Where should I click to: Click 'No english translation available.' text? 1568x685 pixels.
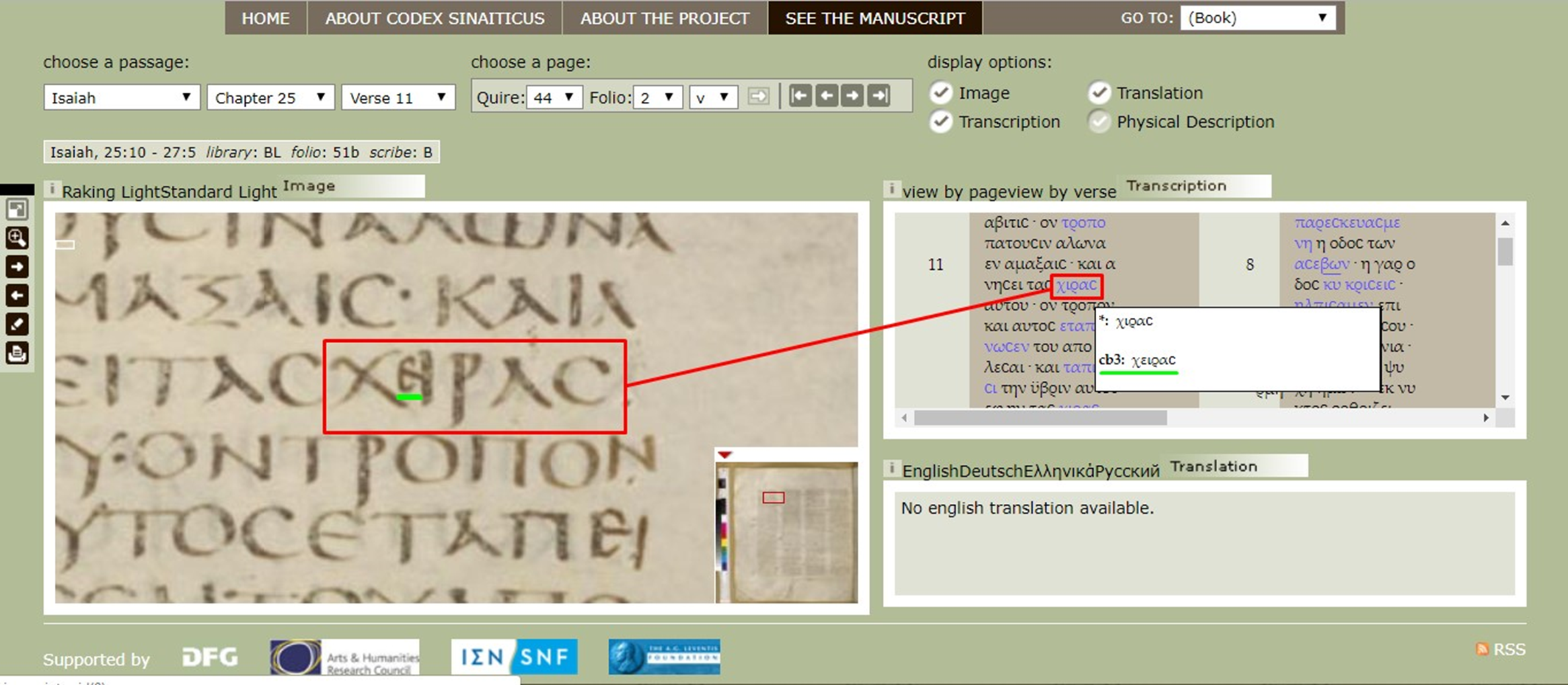pyautogui.click(x=1027, y=508)
